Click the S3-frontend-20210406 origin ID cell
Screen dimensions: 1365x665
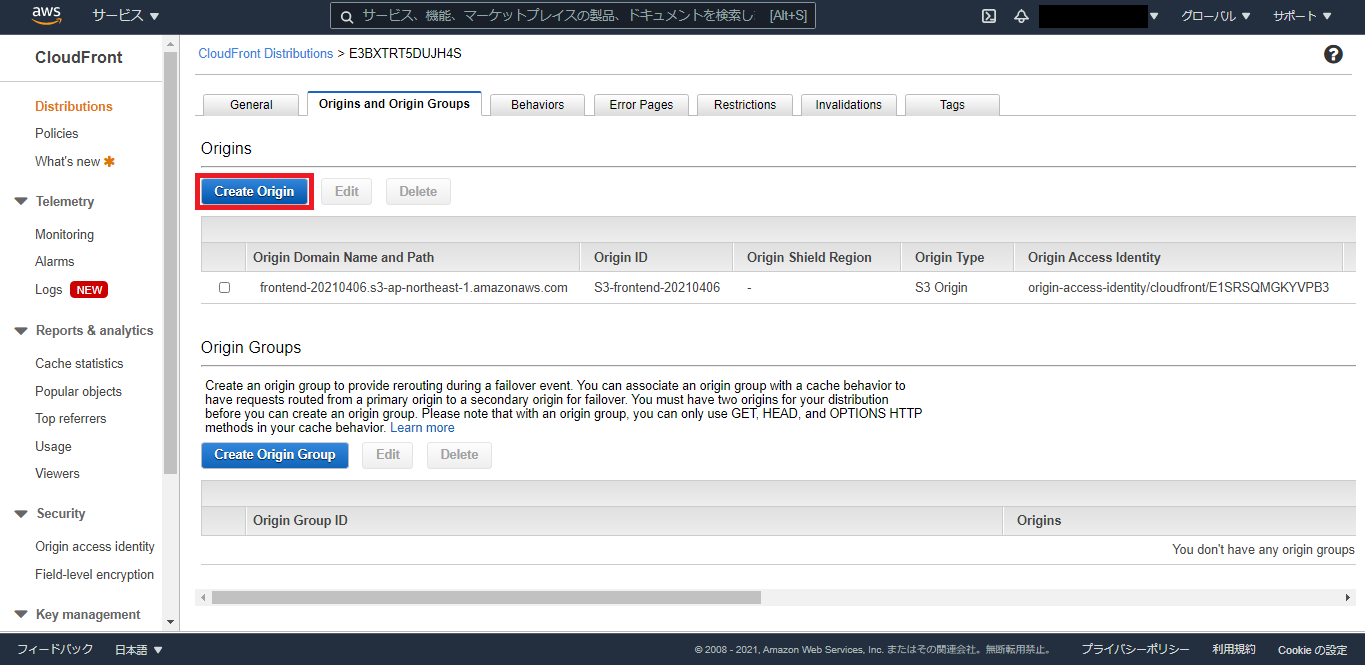point(657,288)
